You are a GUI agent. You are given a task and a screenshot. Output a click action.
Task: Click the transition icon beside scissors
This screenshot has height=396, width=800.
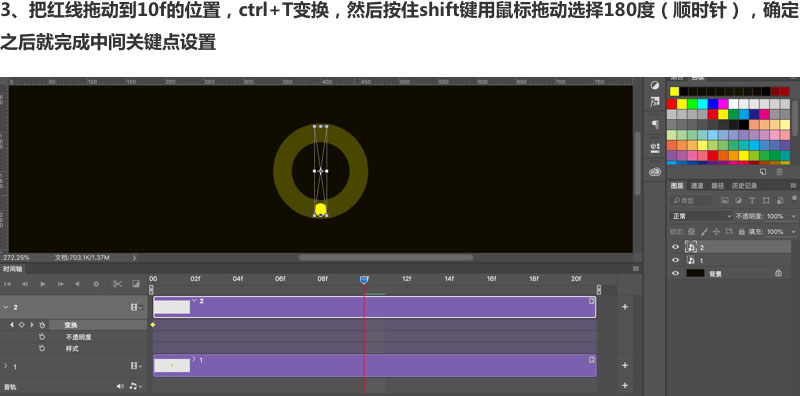pyautogui.click(x=136, y=284)
